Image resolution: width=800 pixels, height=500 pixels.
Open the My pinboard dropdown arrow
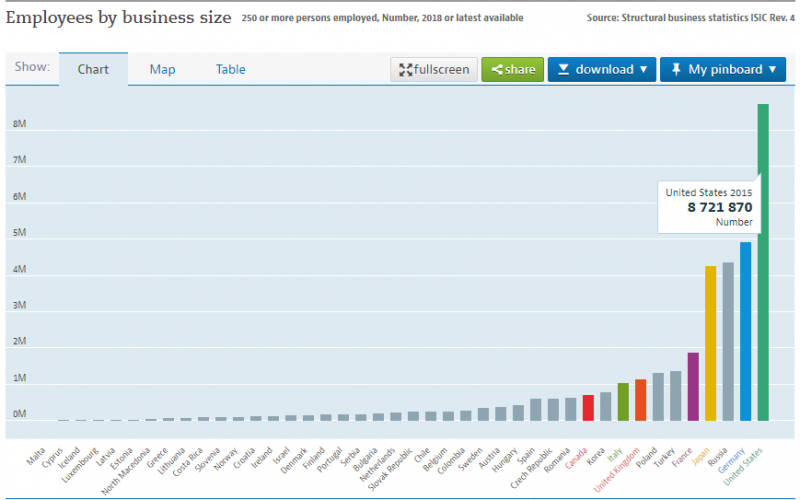pos(772,70)
